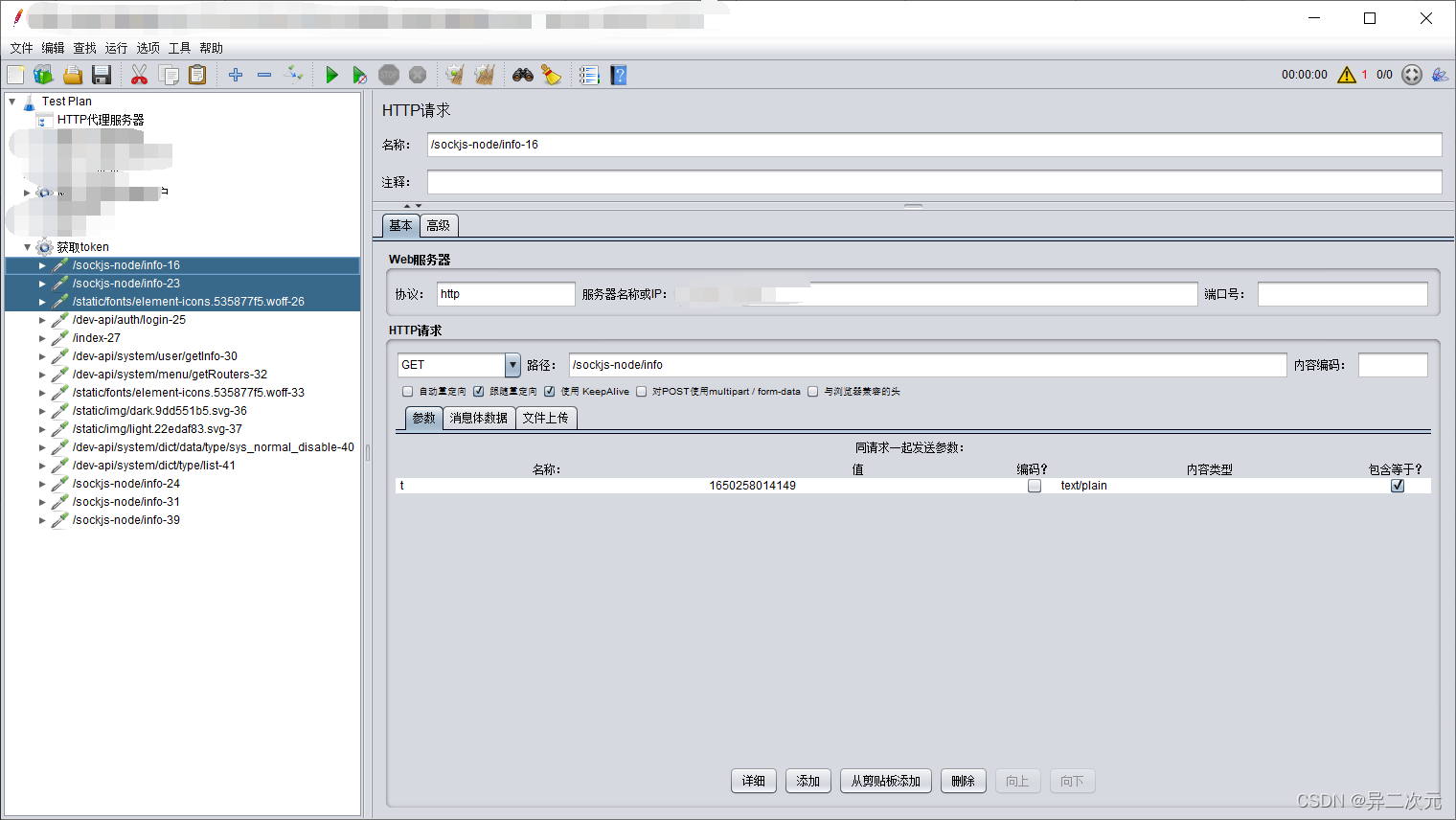
Task: Clear all results with double broom icon
Action: [x=485, y=75]
